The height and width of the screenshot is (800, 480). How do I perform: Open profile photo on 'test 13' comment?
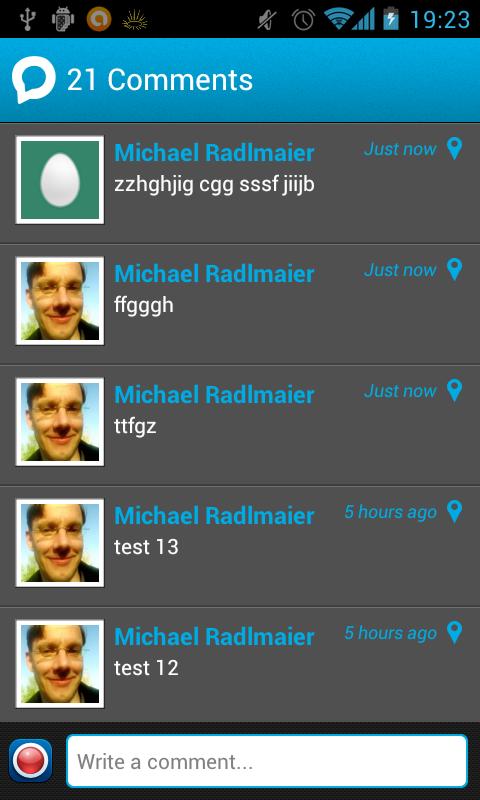click(60, 542)
